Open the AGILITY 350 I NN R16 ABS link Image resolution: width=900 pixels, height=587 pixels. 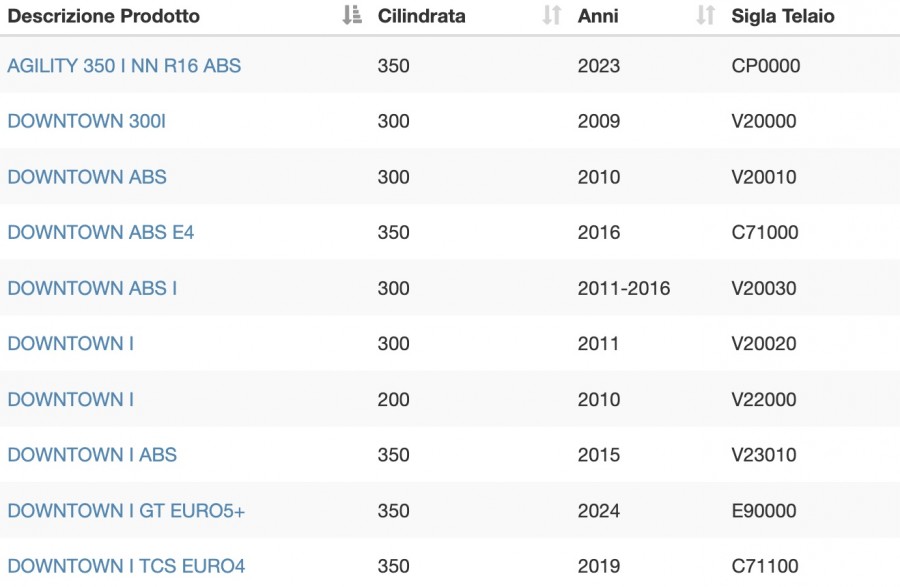click(x=124, y=65)
